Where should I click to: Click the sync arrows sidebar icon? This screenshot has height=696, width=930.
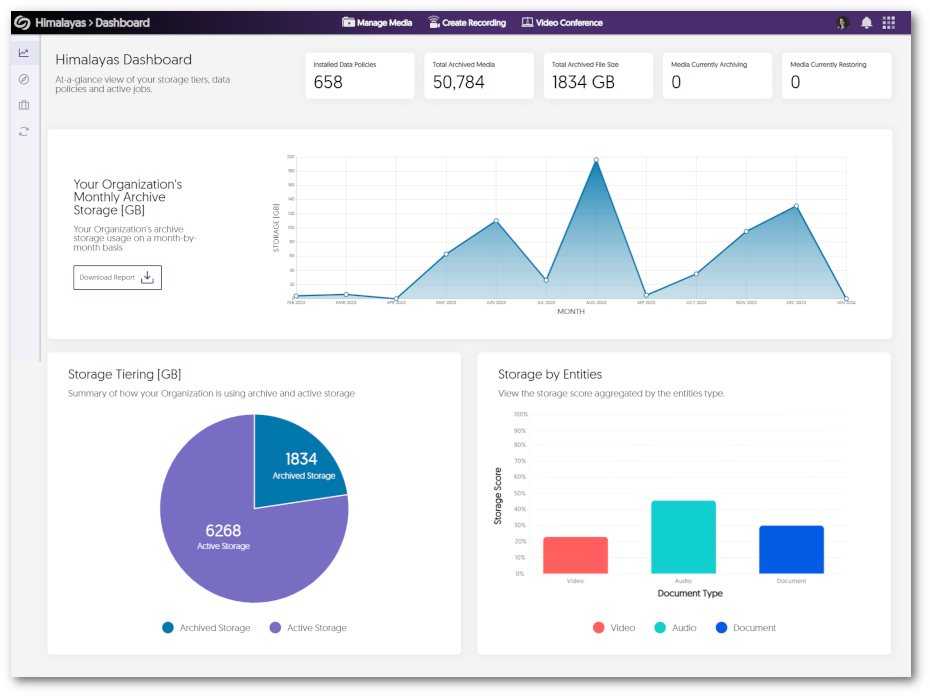[24, 131]
